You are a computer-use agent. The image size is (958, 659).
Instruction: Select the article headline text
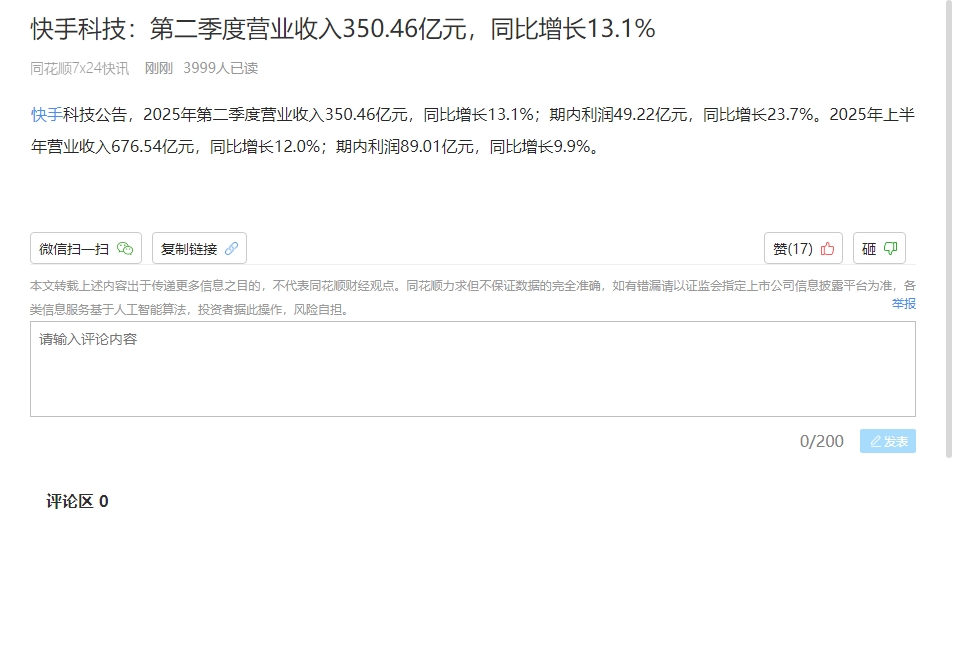[x=343, y=29]
